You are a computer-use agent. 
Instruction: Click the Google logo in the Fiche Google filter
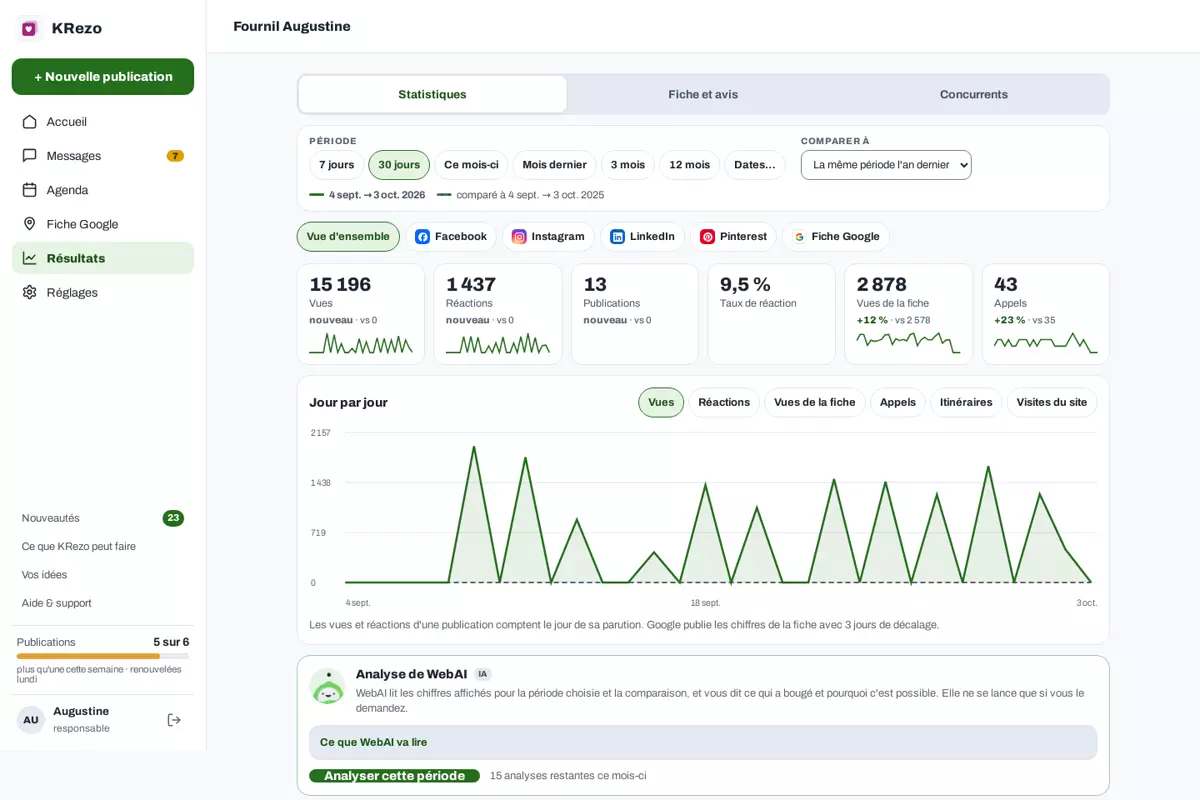[799, 237]
